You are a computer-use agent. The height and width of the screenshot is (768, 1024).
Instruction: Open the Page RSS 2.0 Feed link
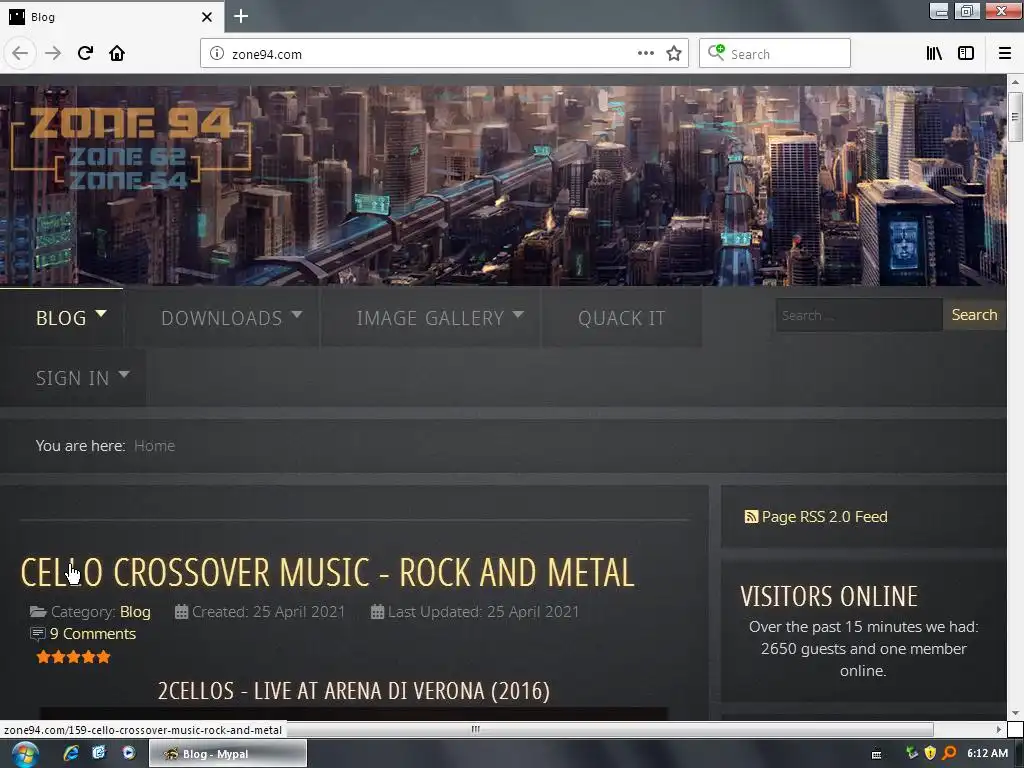click(x=824, y=517)
